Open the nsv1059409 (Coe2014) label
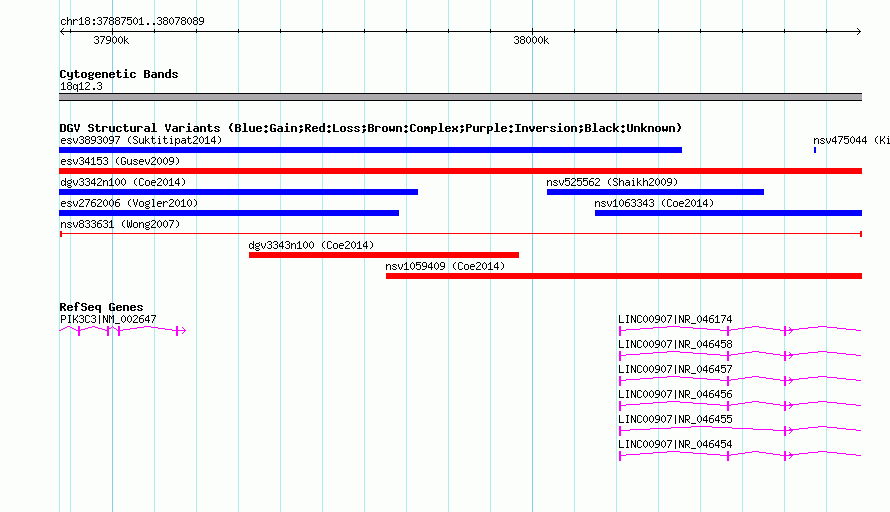The image size is (890, 512). 445,266
